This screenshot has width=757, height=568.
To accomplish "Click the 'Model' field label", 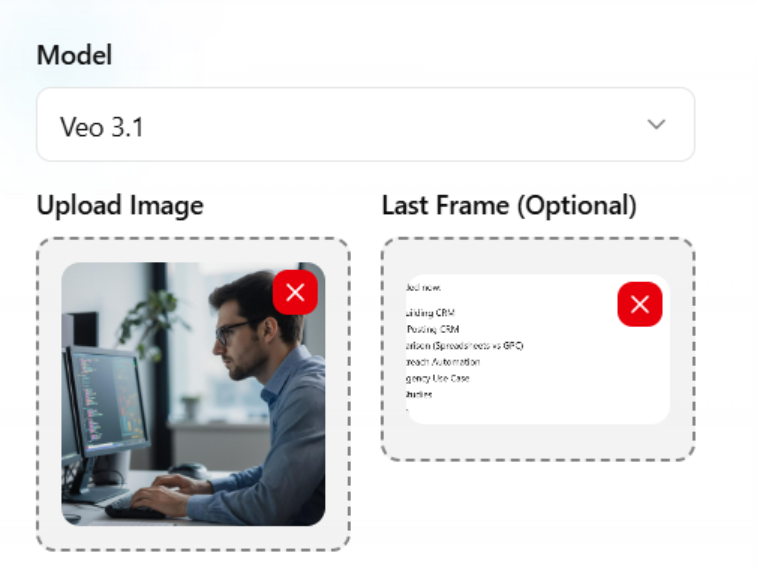I will 74,55.
